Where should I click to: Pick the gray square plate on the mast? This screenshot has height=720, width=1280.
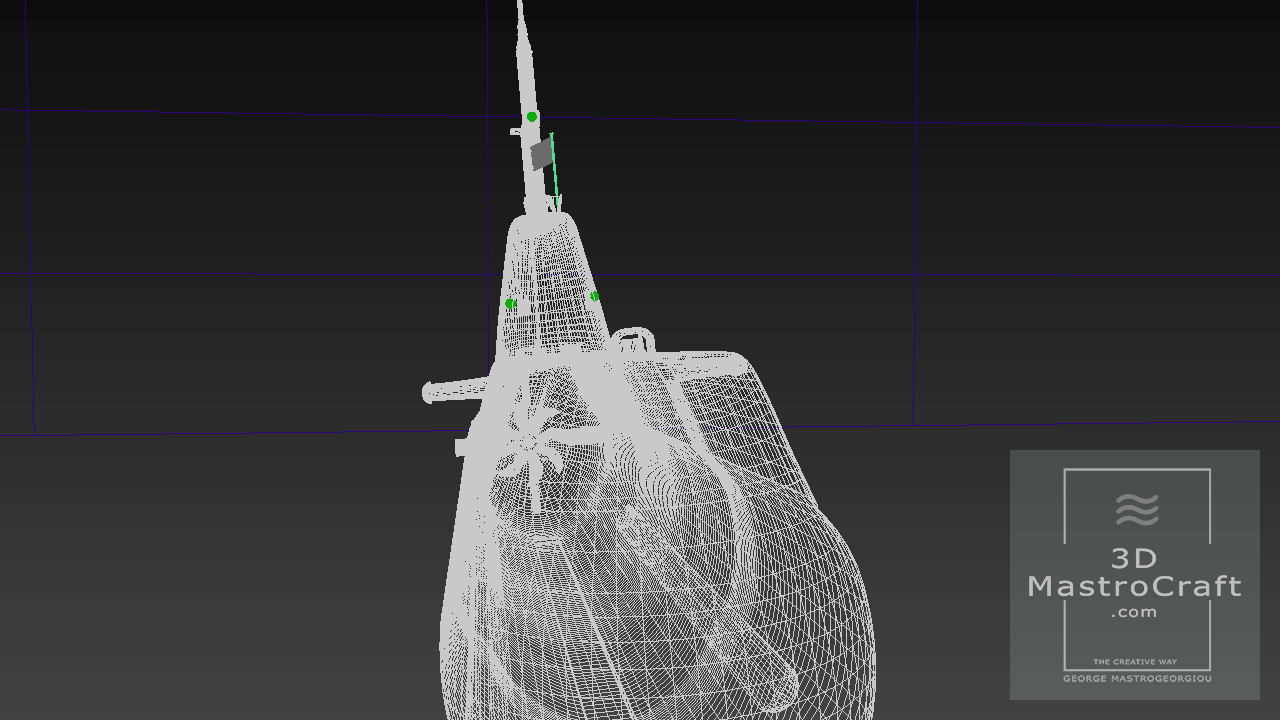pyautogui.click(x=542, y=155)
